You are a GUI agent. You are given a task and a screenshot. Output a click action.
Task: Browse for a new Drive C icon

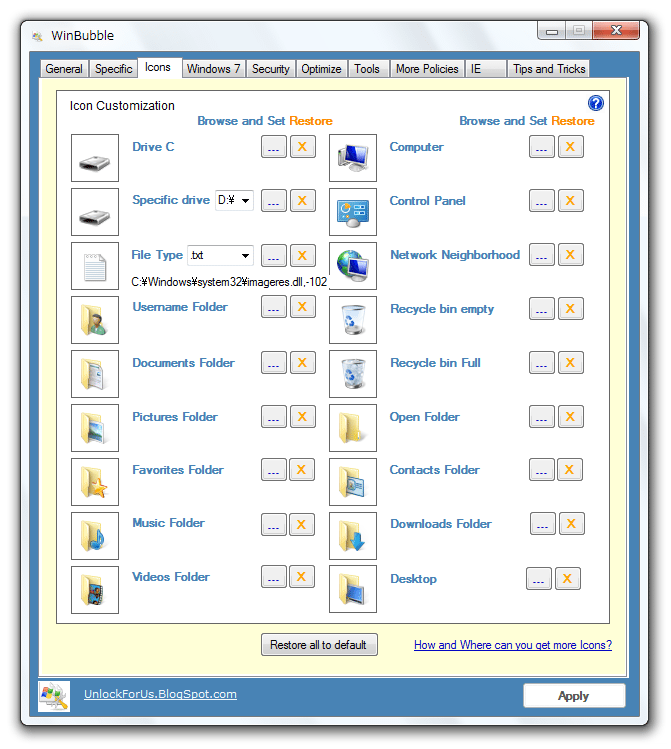(274, 146)
